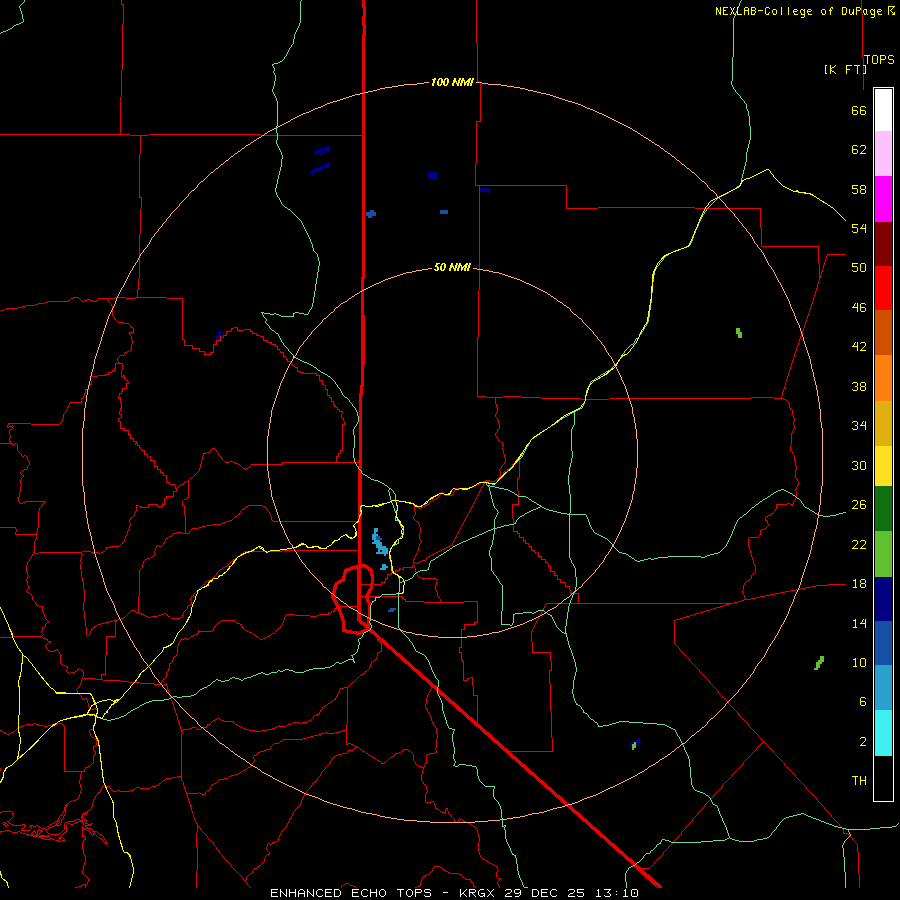Click the black TH legend swatch
This screenshot has width=900, height=900.
tap(883, 778)
